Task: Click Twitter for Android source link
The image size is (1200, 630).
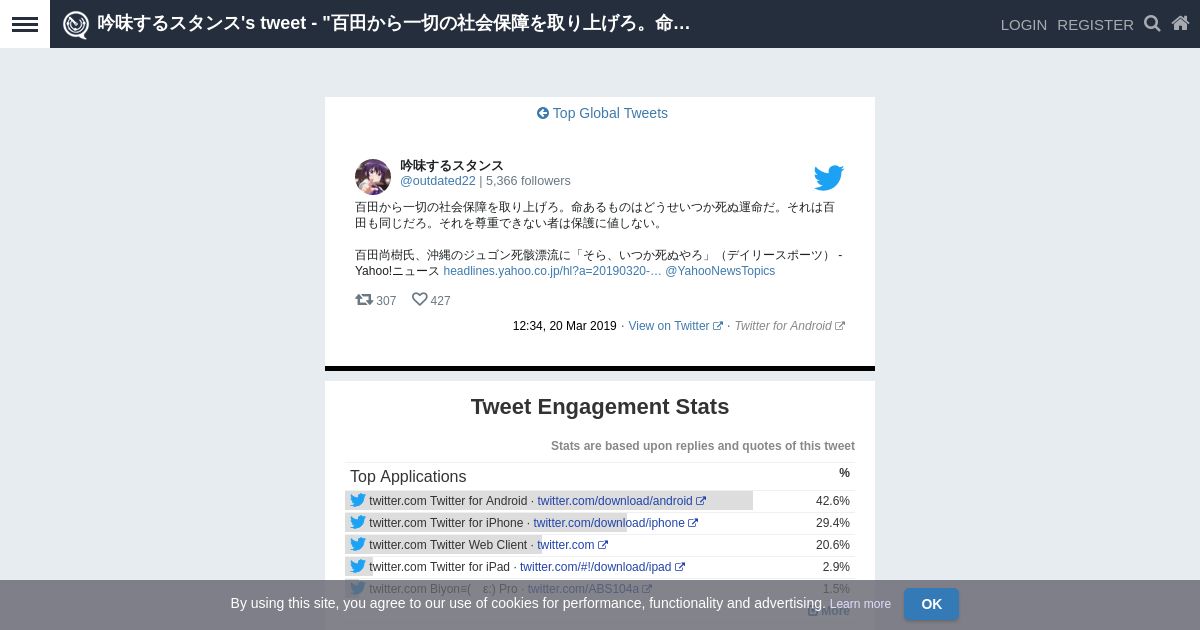Action: 789,326
